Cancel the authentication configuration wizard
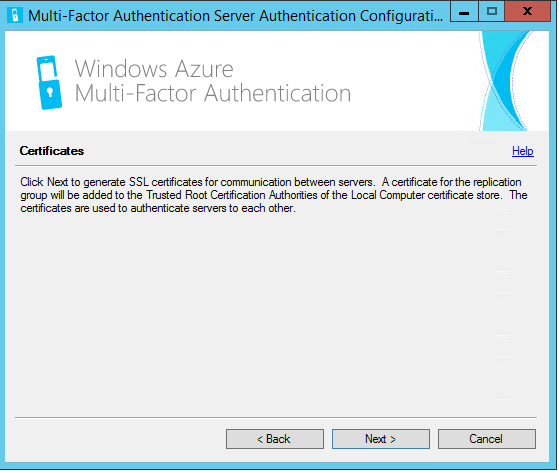 pyautogui.click(x=487, y=439)
